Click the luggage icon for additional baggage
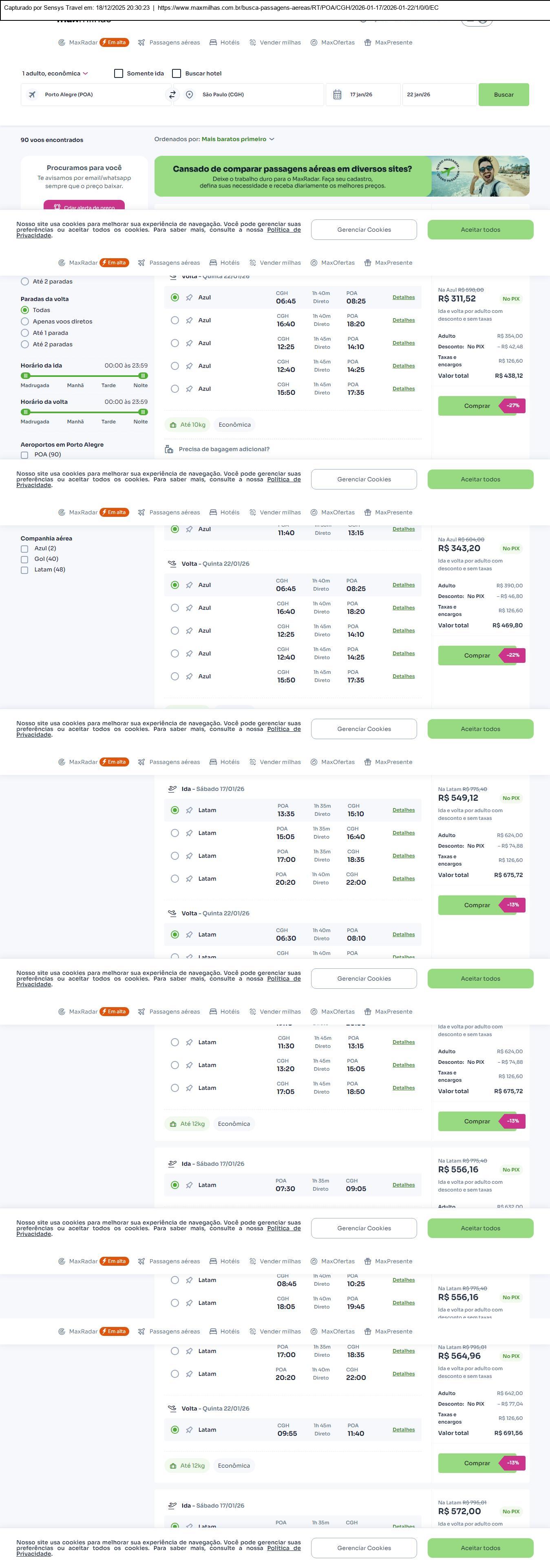This screenshot has height=1568, width=550. click(169, 449)
